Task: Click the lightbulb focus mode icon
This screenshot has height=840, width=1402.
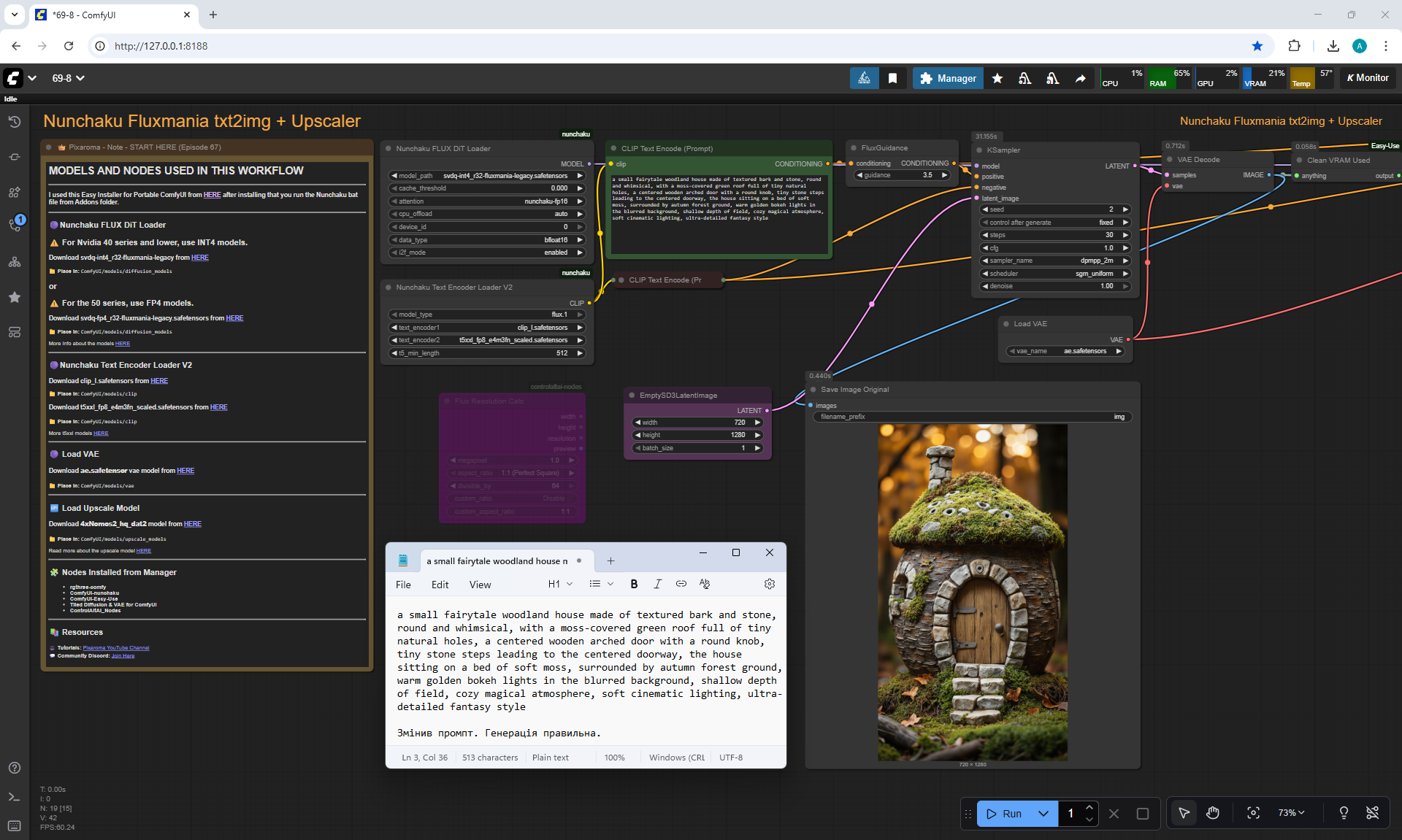Action: coord(1344,813)
